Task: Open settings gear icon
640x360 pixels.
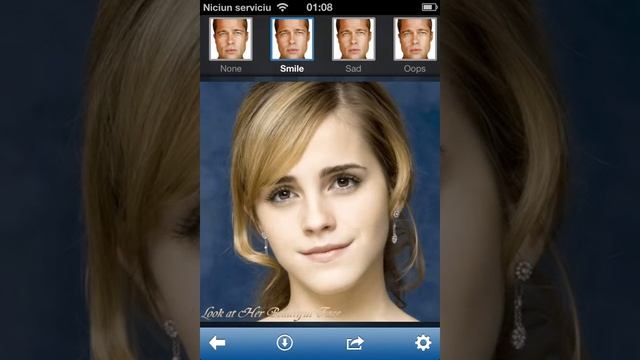Action: [x=423, y=343]
